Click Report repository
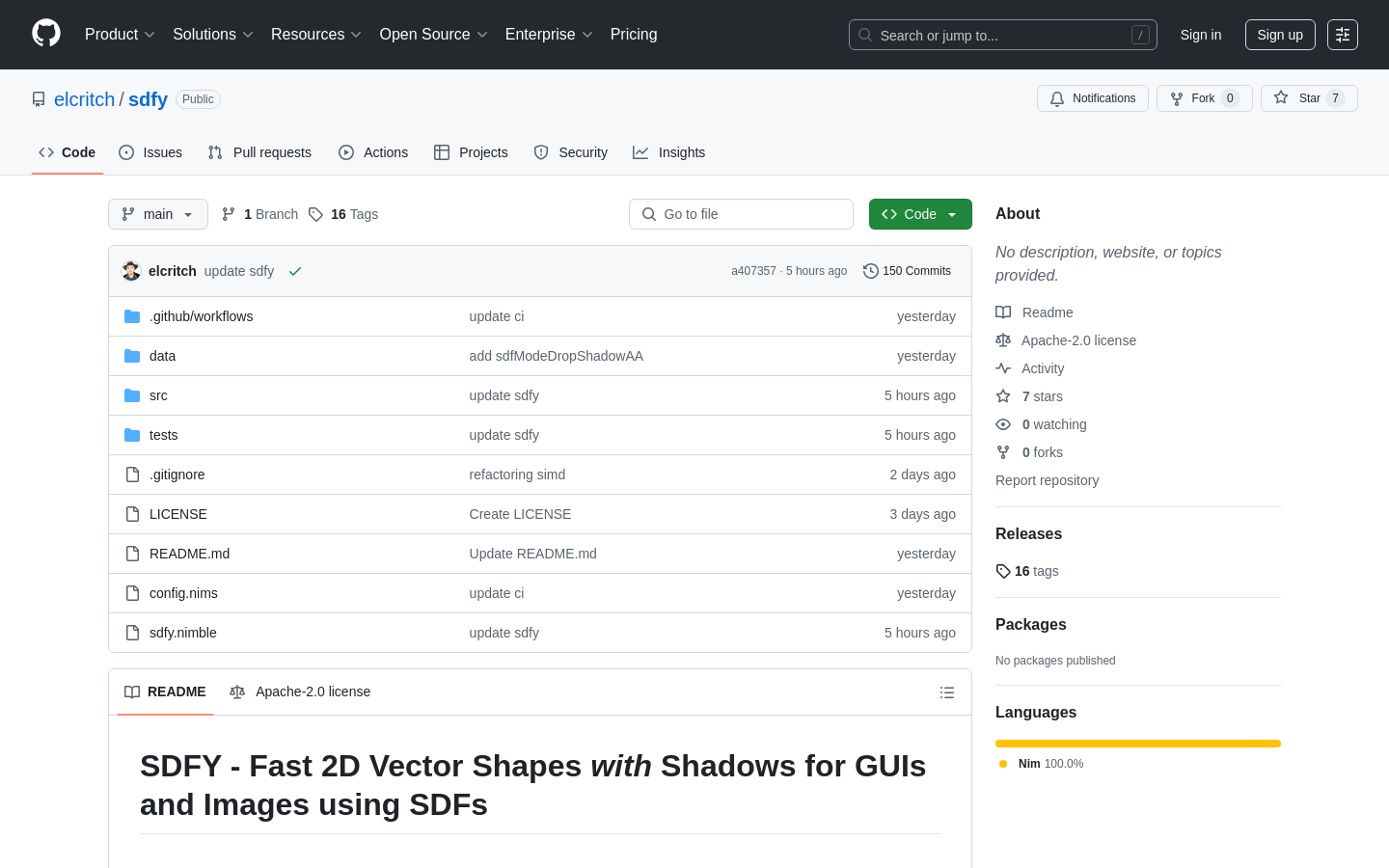The image size is (1389, 868). coord(1047,480)
